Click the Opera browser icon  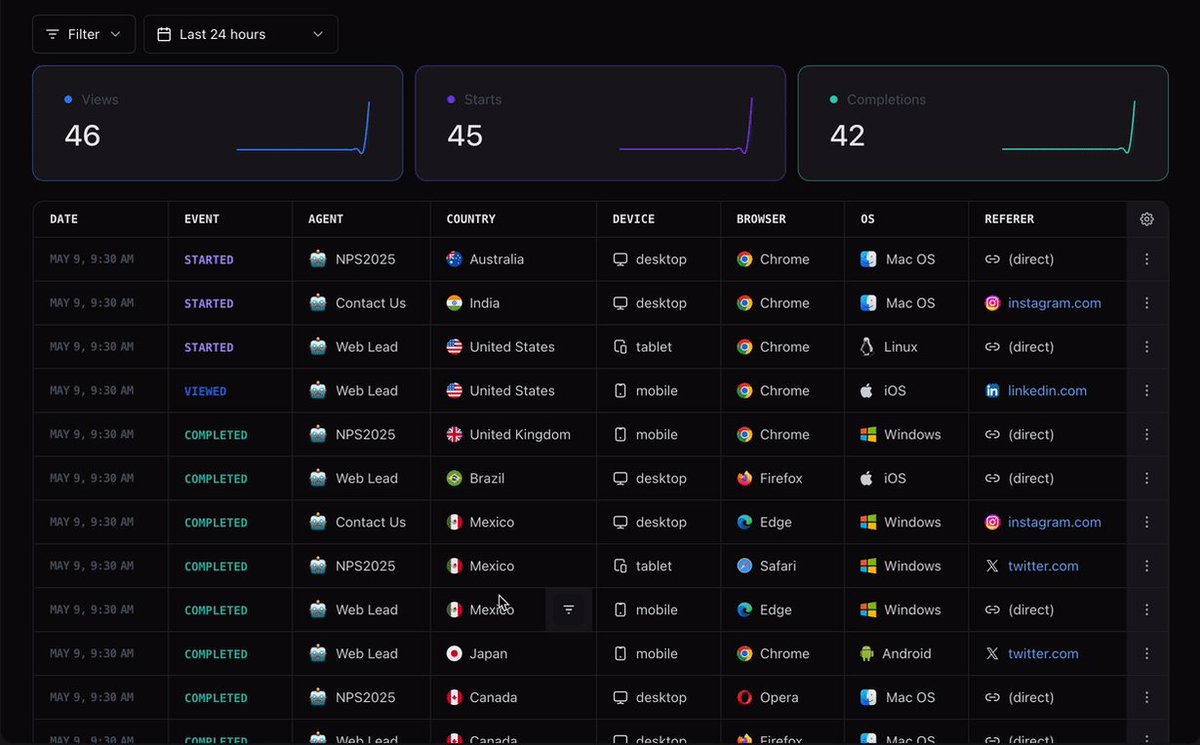click(744, 698)
